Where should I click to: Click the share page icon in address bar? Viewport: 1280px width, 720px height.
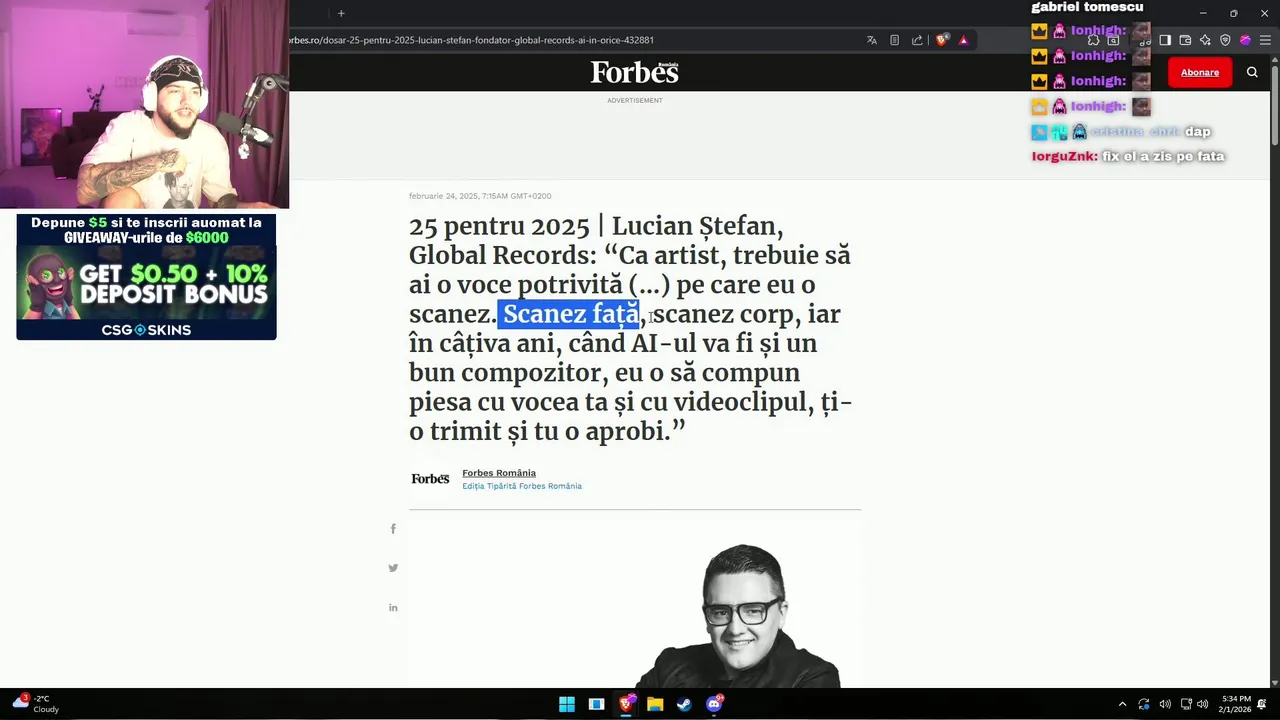click(x=917, y=40)
